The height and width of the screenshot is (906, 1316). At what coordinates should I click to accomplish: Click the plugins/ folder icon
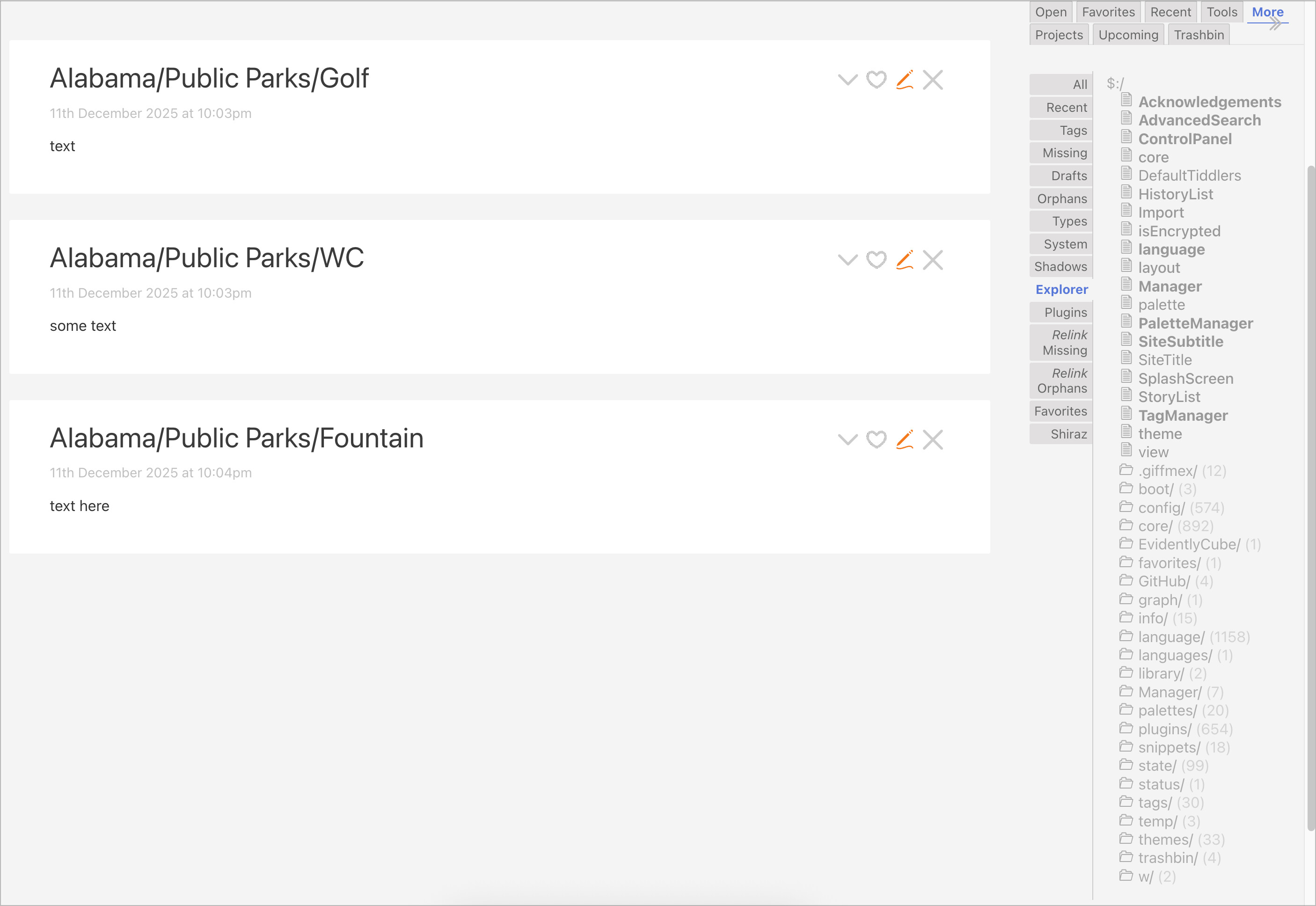(1126, 728)
